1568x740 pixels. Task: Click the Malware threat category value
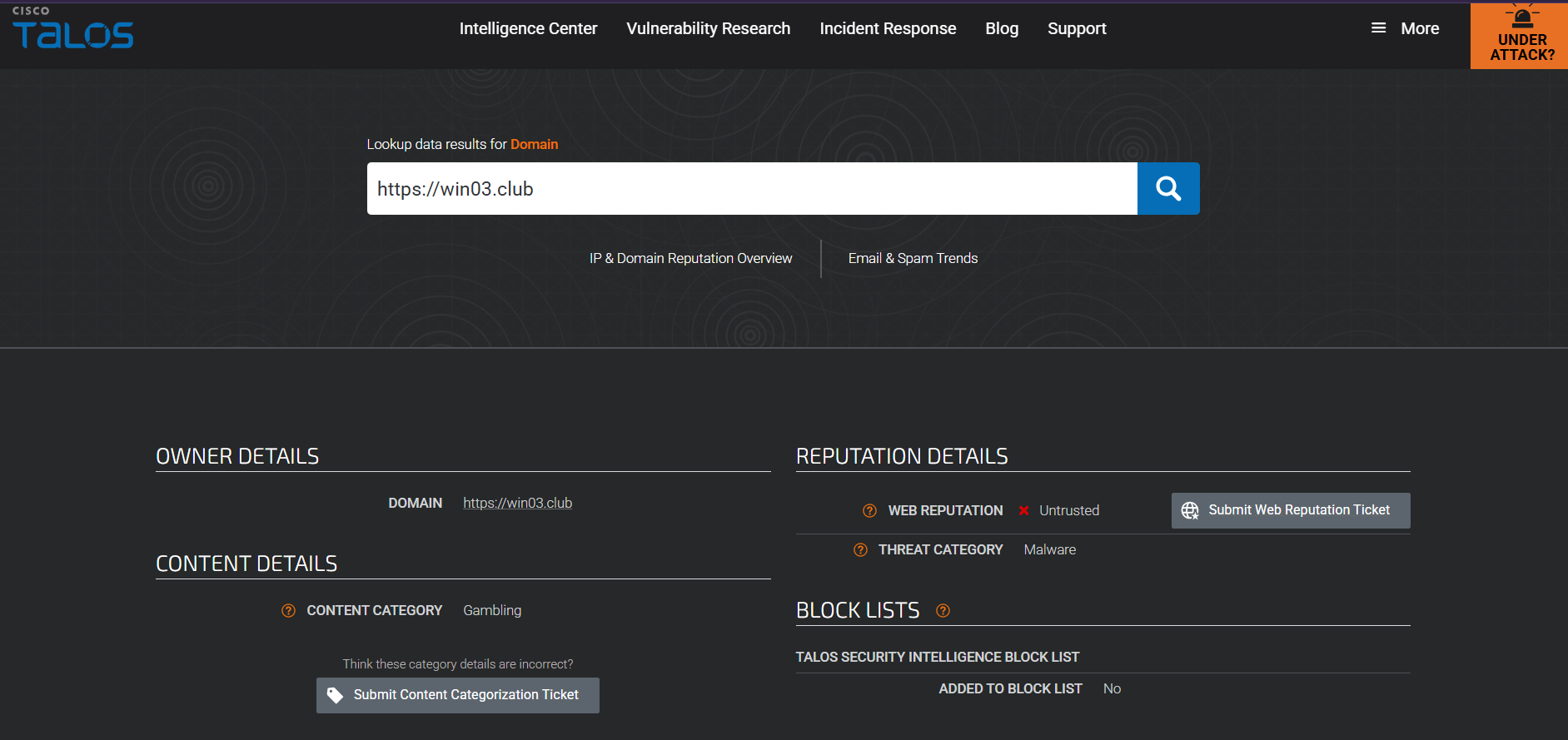pyautogui.click(x=1050, y=550)
